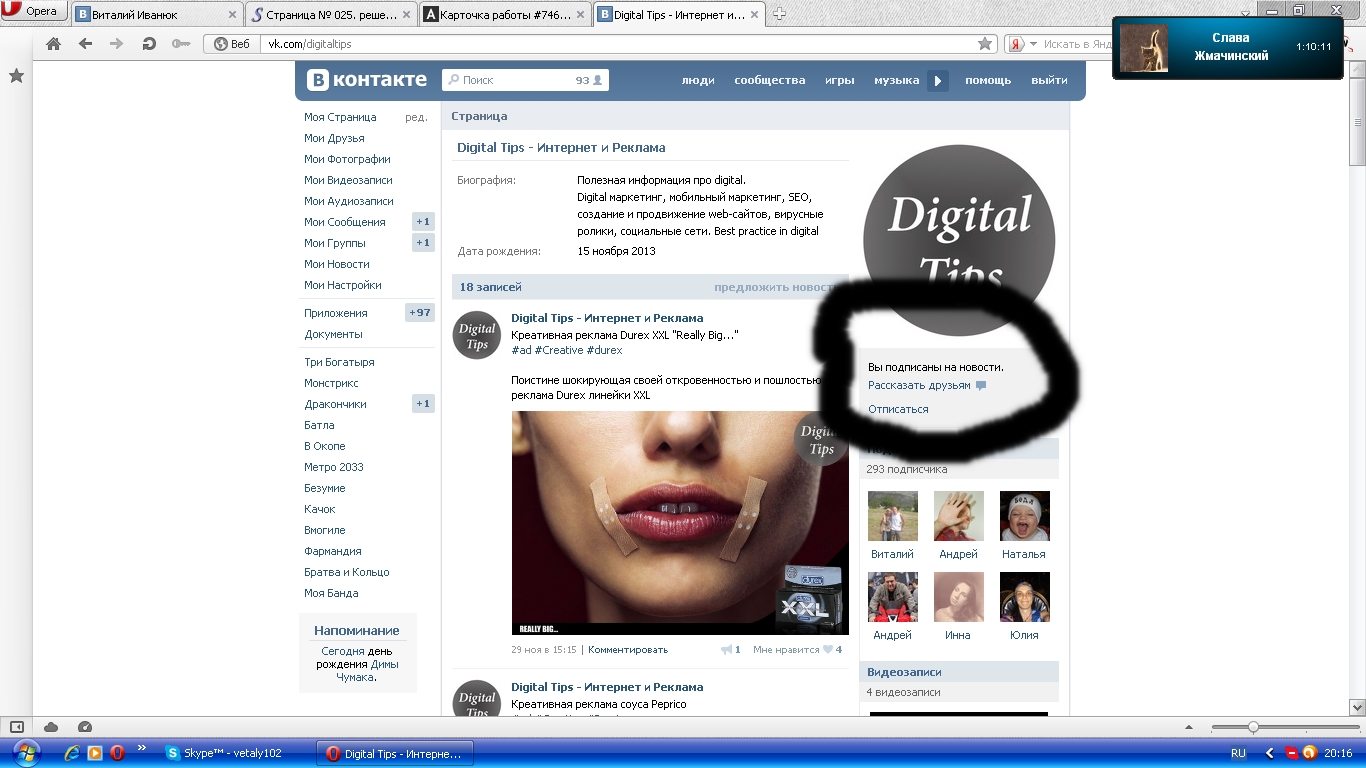Open subscriber Инна's avatar

[959, 597]
